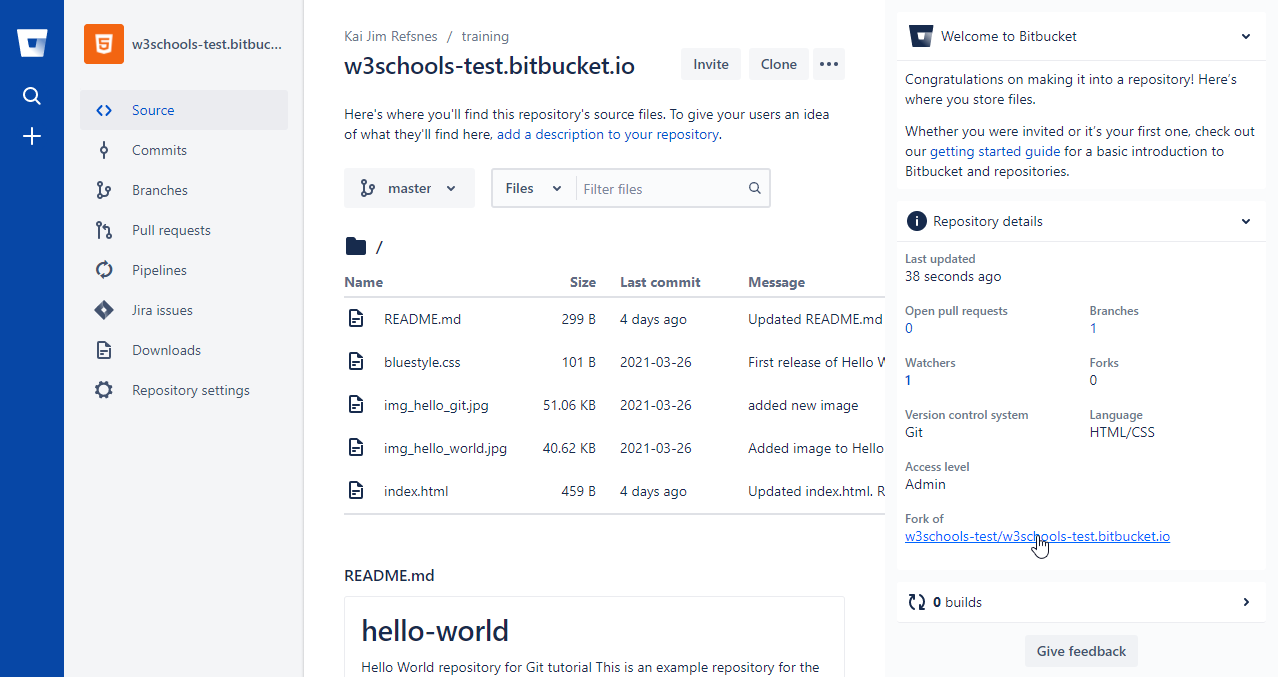Image resolution: width=1278 pixels, height=677 pixels.
Task: Open the index.html file
Action: [416, 491]
